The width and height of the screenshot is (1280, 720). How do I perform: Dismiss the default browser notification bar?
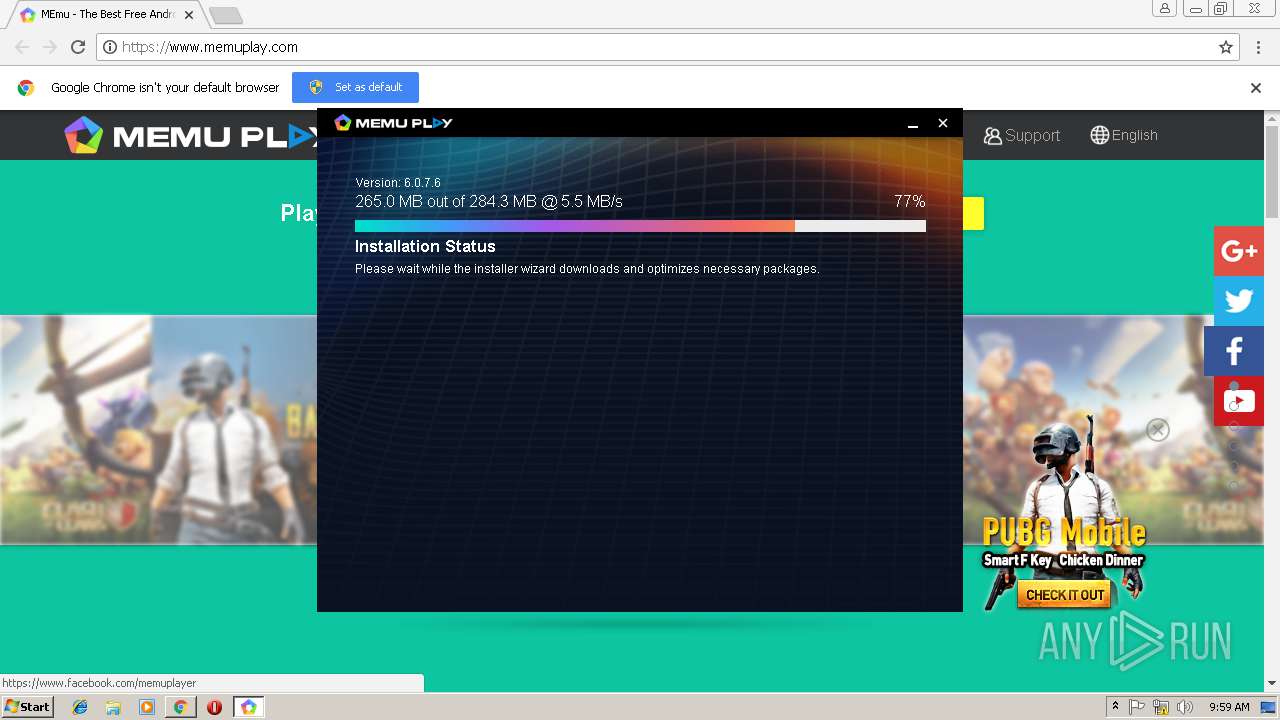1256,88
